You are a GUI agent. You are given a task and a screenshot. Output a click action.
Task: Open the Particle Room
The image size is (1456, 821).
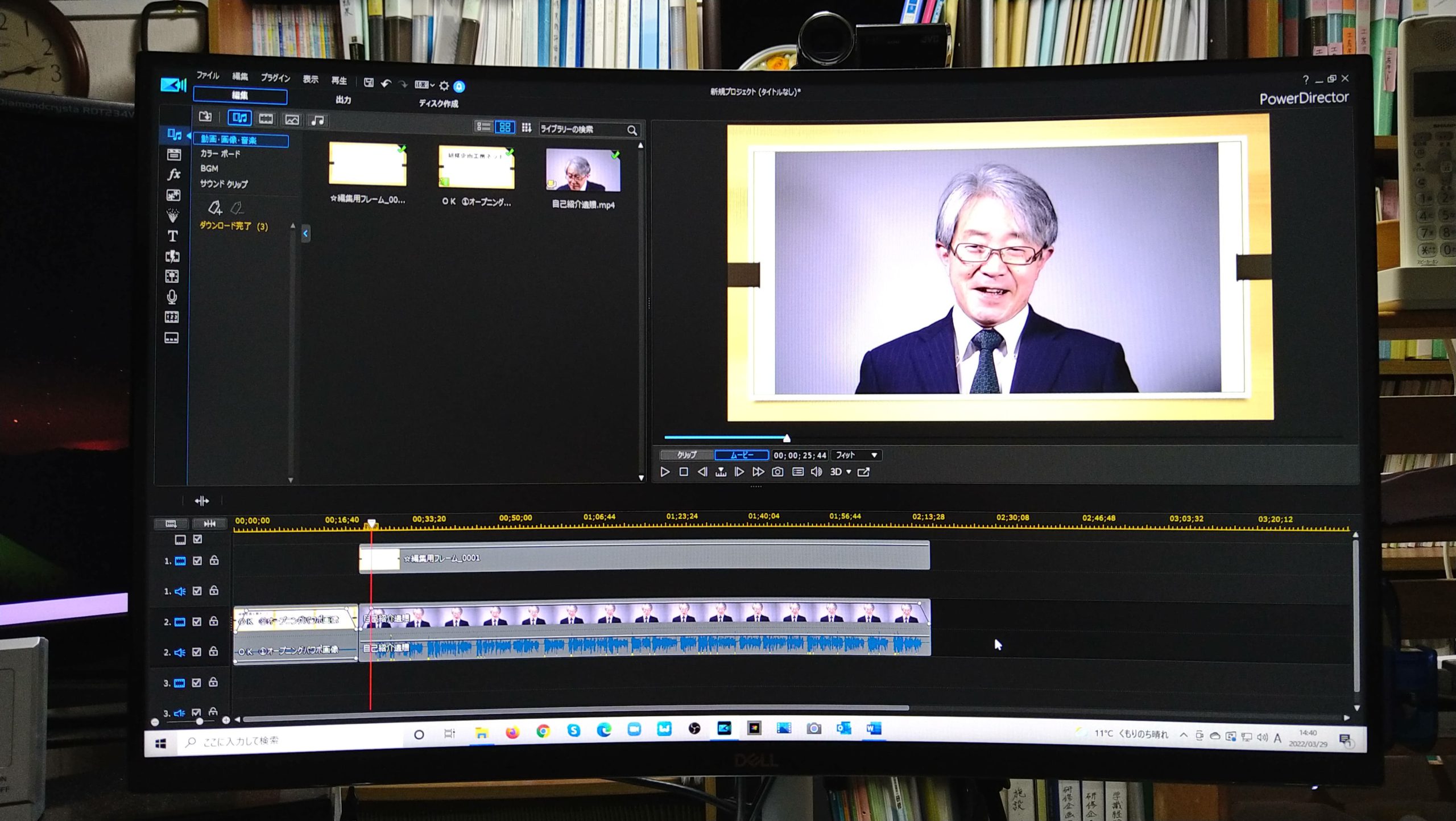(x=172, y=215)
